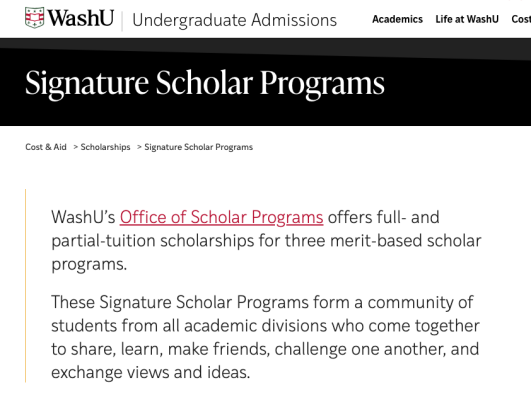Open the Life at WashU menu
The width and height of the screenshot is (532, 403).
467,19
